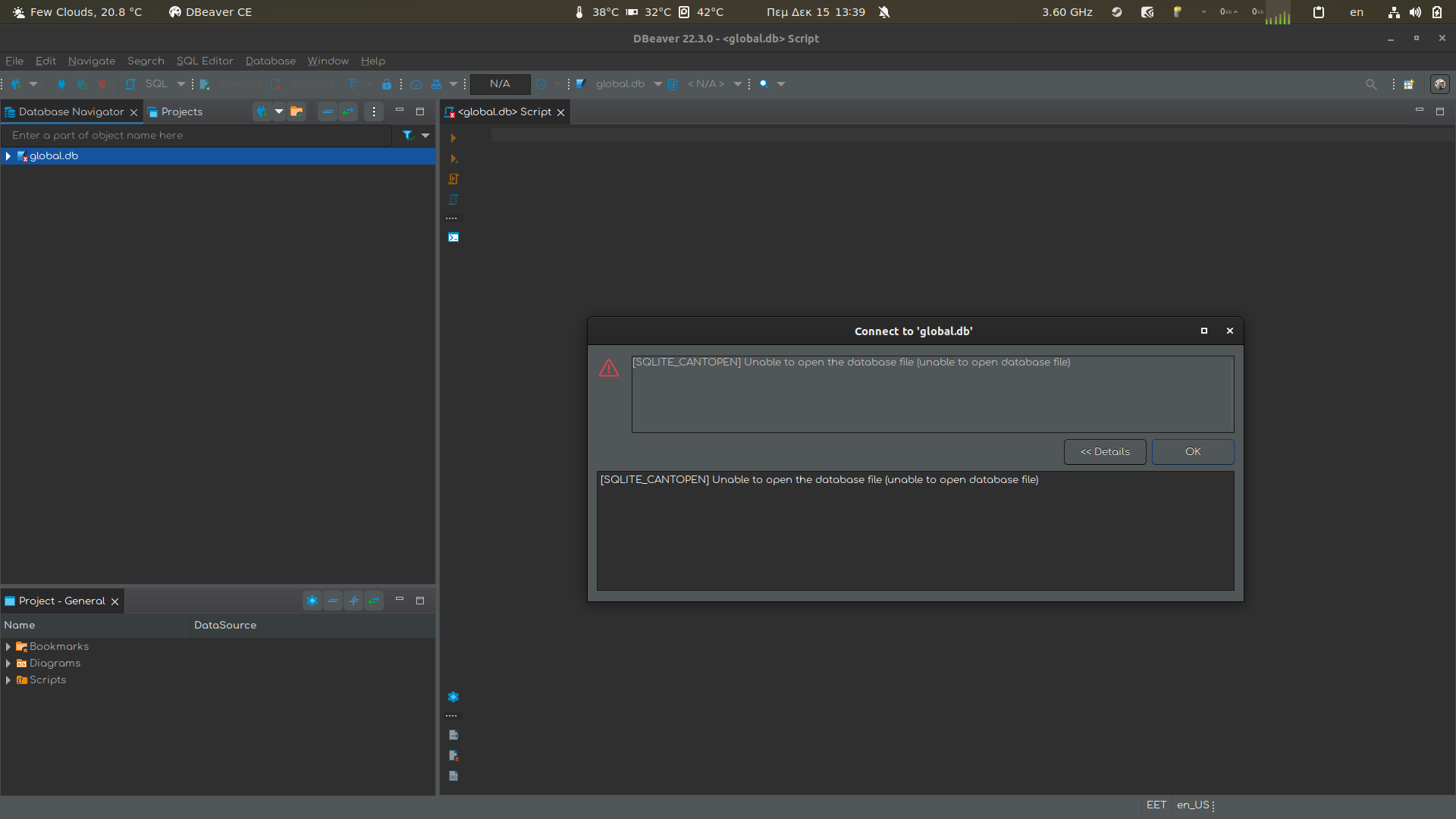Open the Edit menu
Screen dimensions: 1456x819
(x=45, y=61)
